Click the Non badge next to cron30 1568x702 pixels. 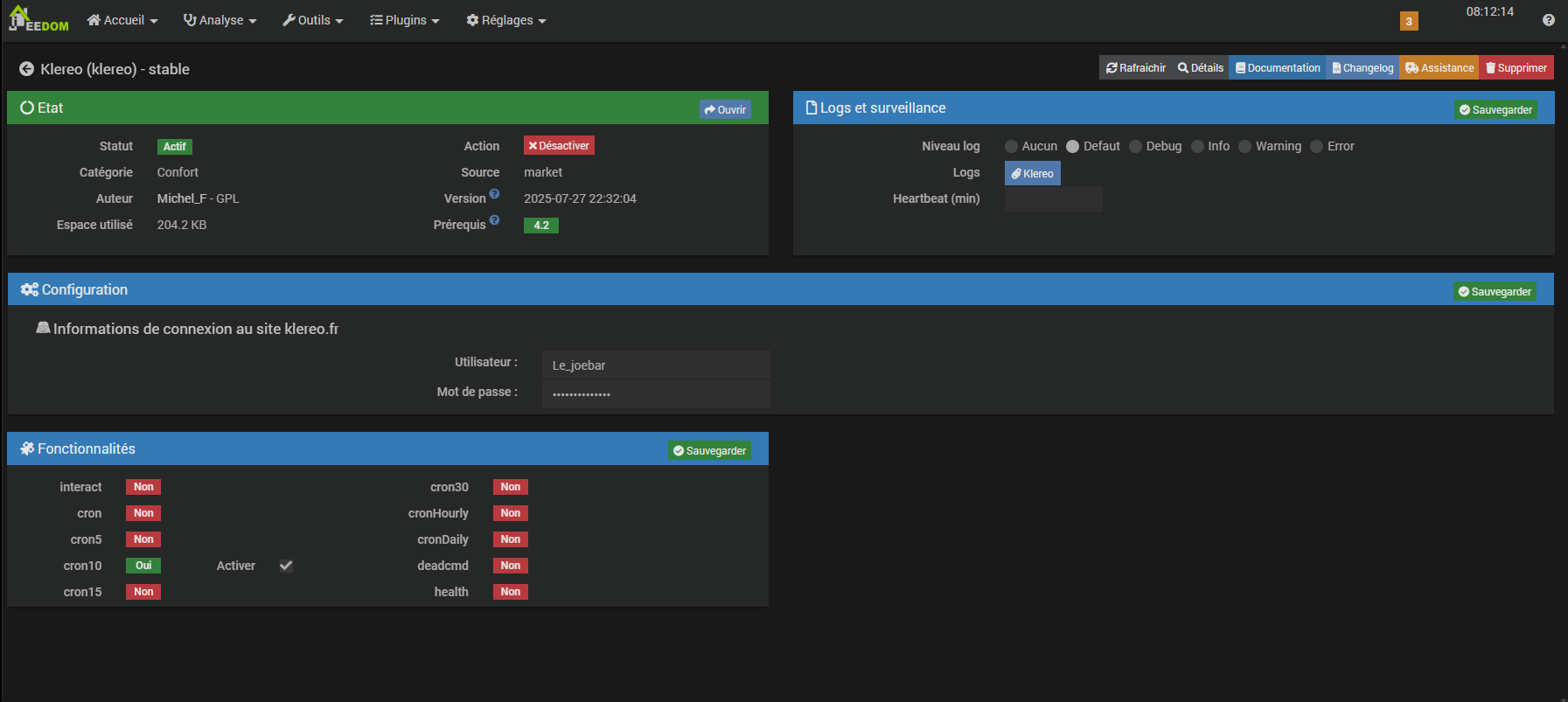pyautogui.click(x=511, y=487)
